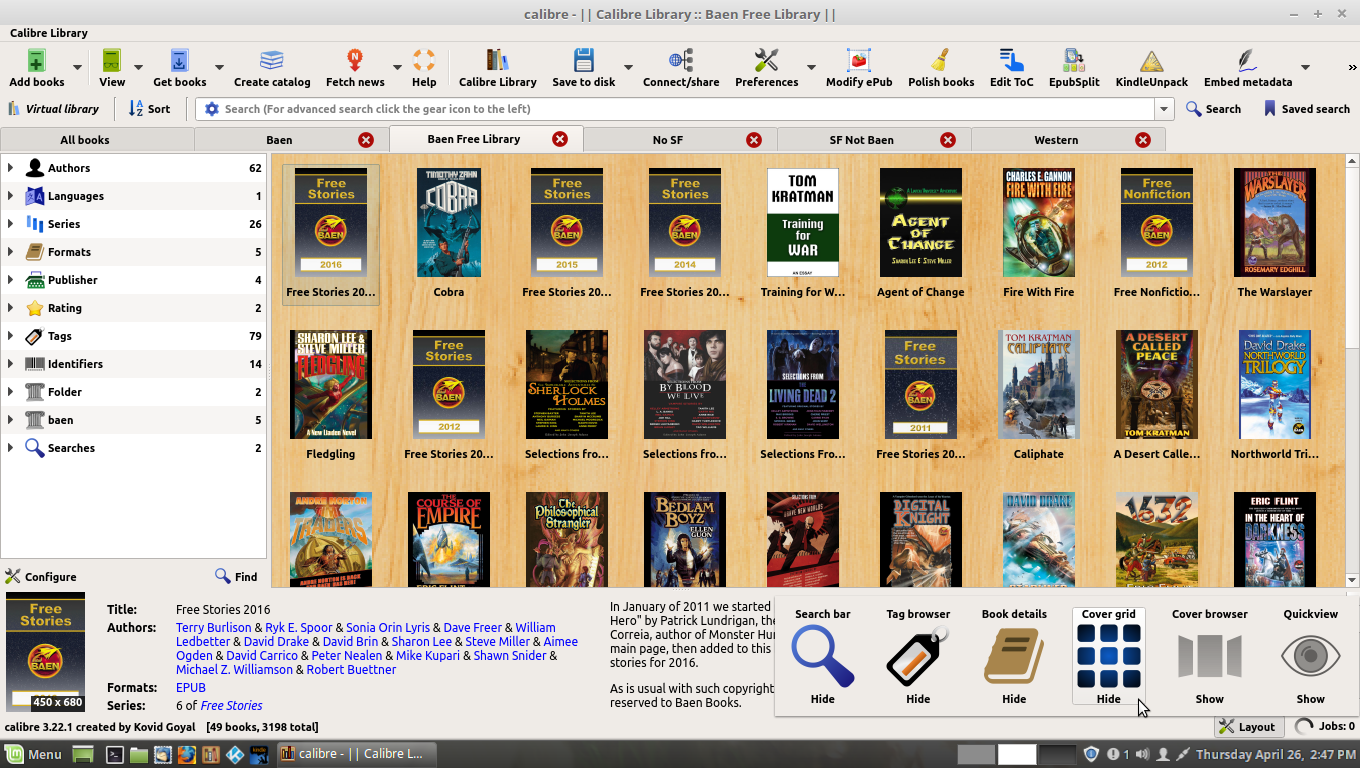Select the Agent of Change cover
Screen dimensions: 1360x768
[921, 223]
